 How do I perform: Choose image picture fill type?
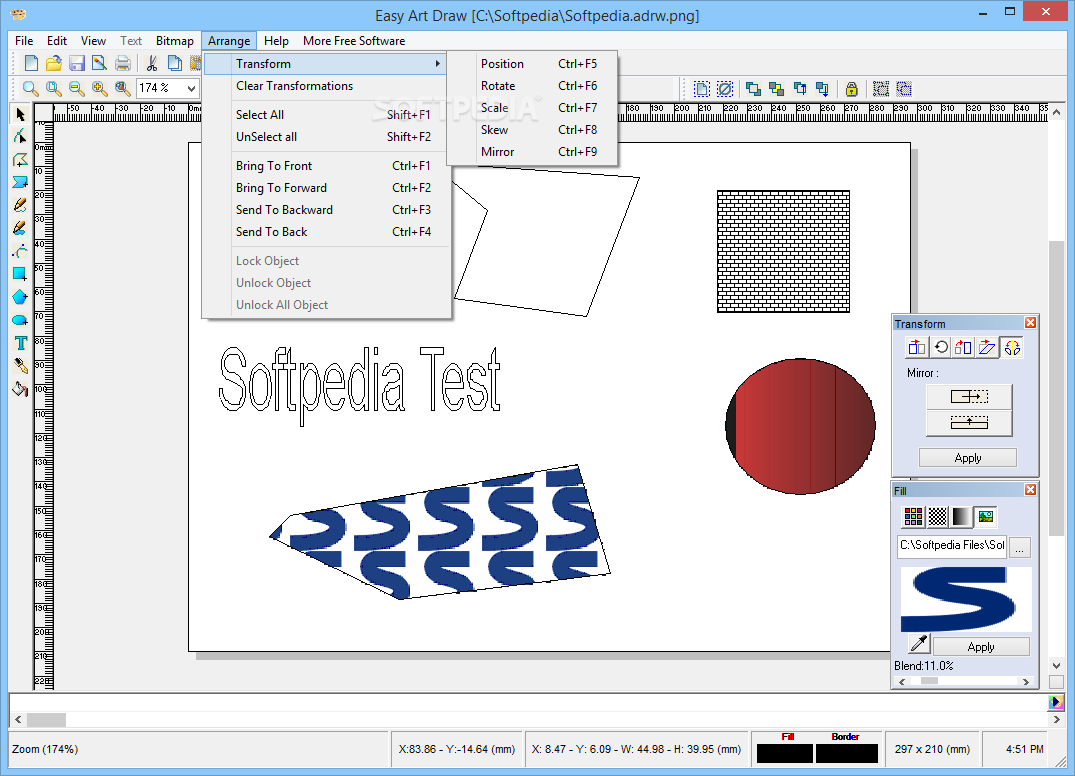click(986, 517)
